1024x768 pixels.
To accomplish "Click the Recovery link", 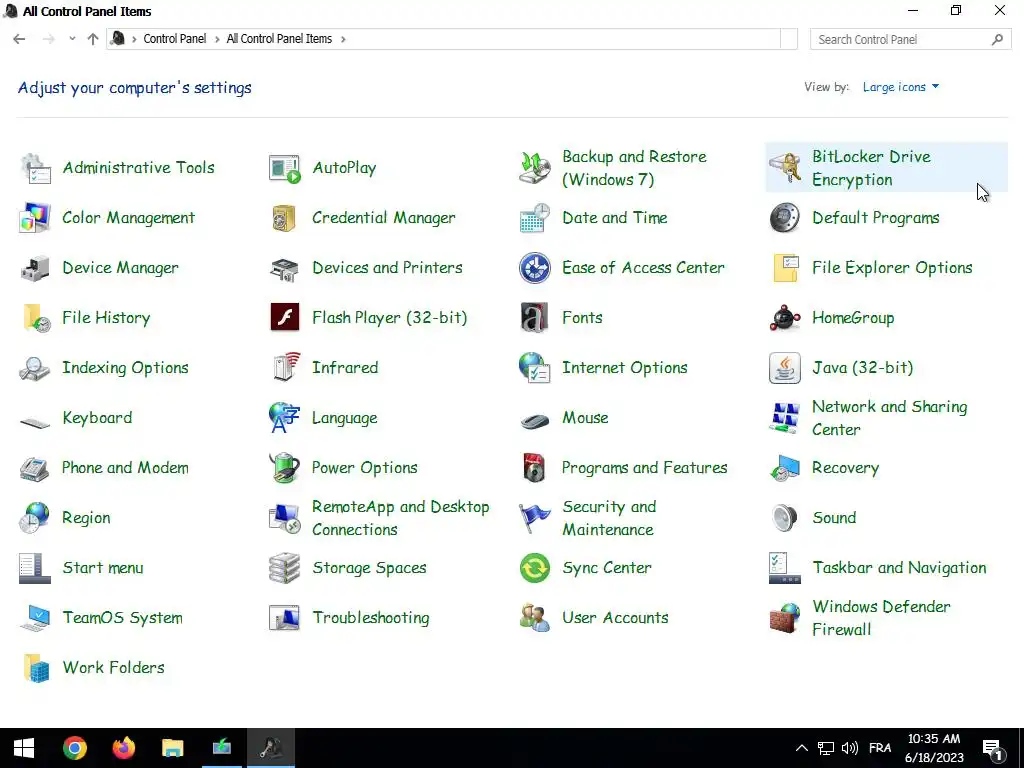I will click(846, 468).
